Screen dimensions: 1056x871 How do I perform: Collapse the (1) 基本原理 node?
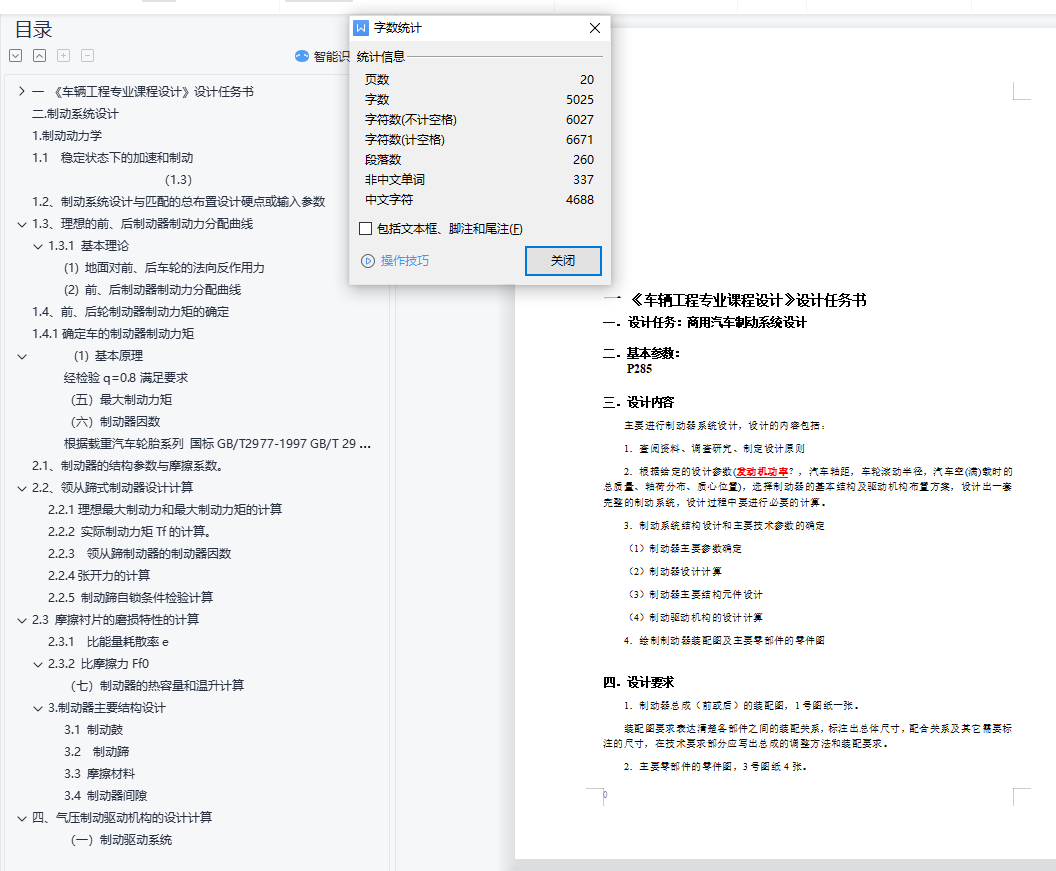22,356
